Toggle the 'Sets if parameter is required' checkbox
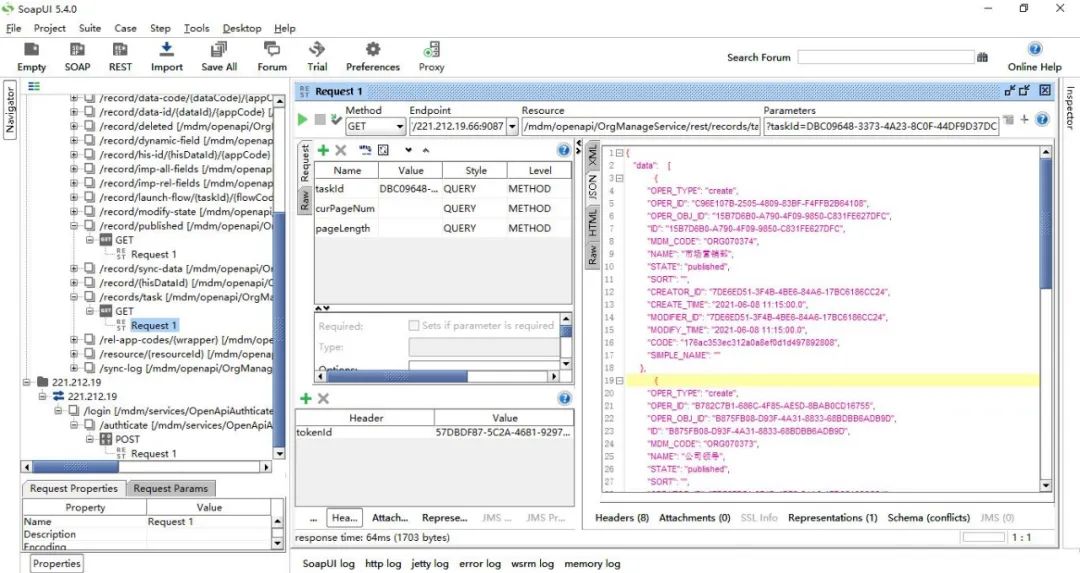 414,325
